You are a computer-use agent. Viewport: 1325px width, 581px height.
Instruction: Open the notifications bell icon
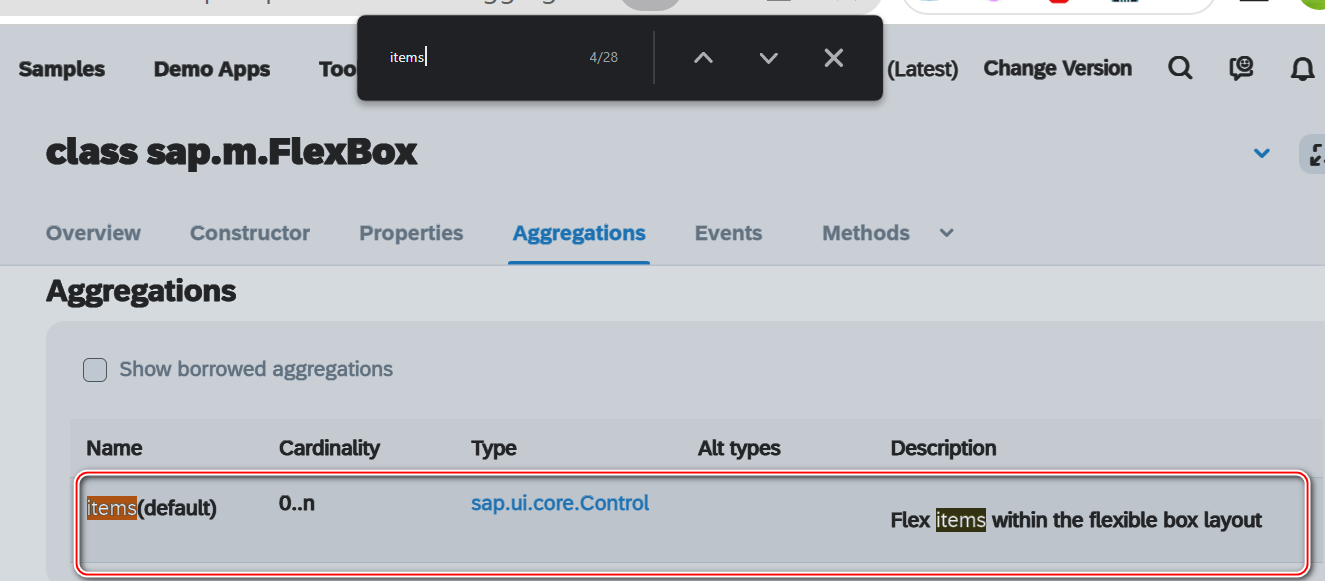point(1302,69)
